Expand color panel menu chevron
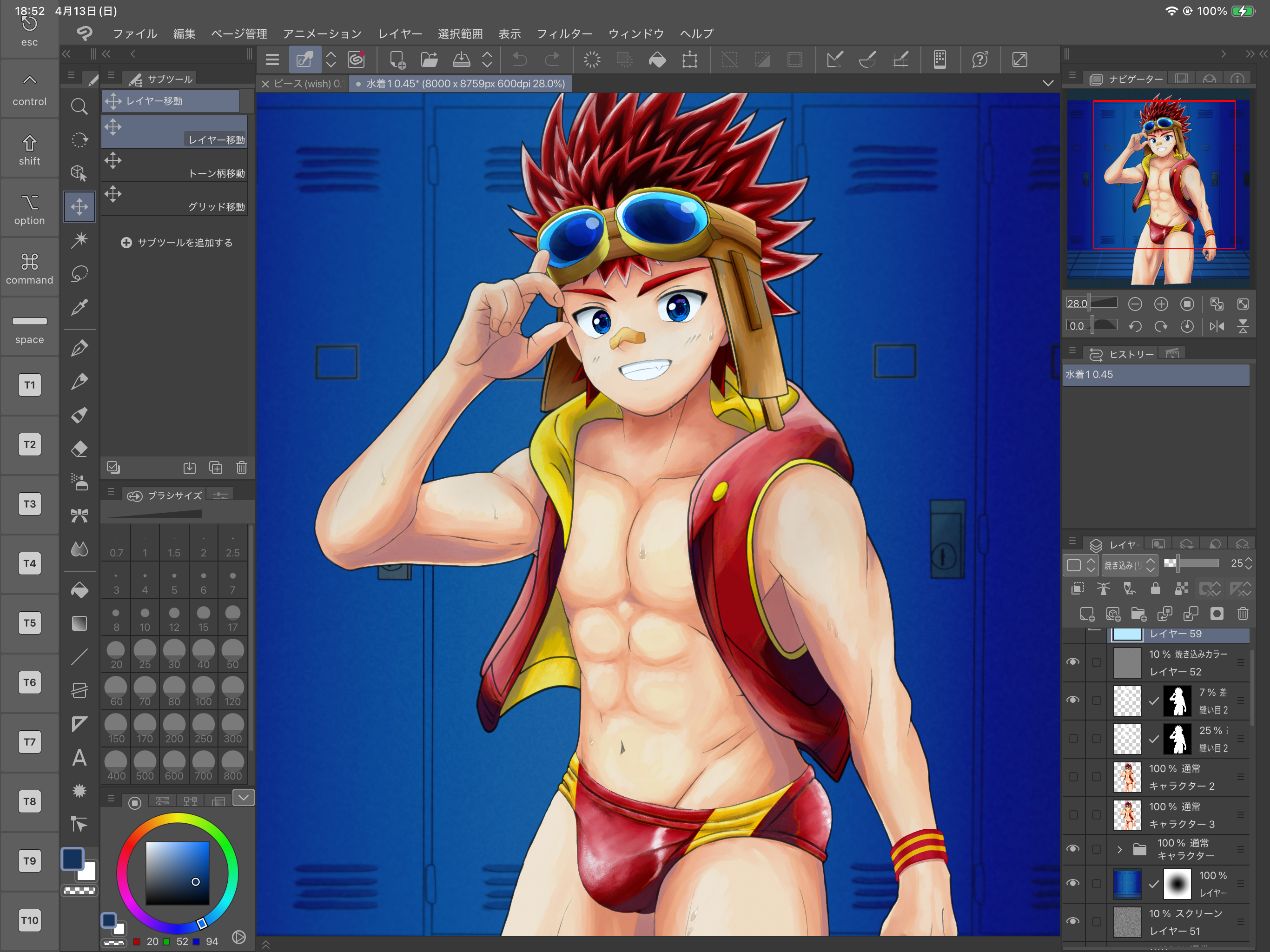The height and width of the screenshot is (952, 1270). [x=244, y=797]
